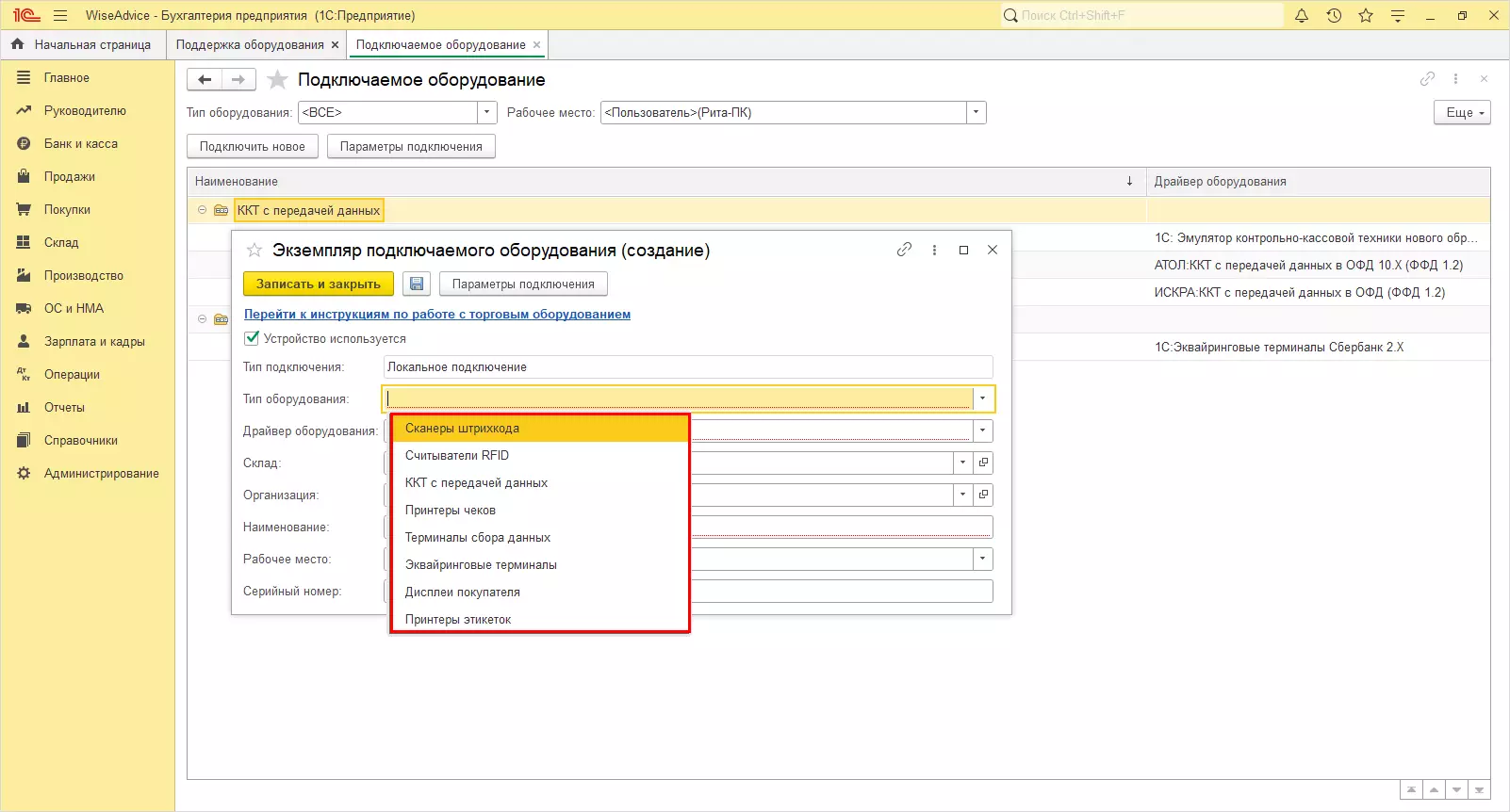Viewport: 1510px width, 812px height.
Task: Click Записать и закрыть button
Action: tap(319, 284)
